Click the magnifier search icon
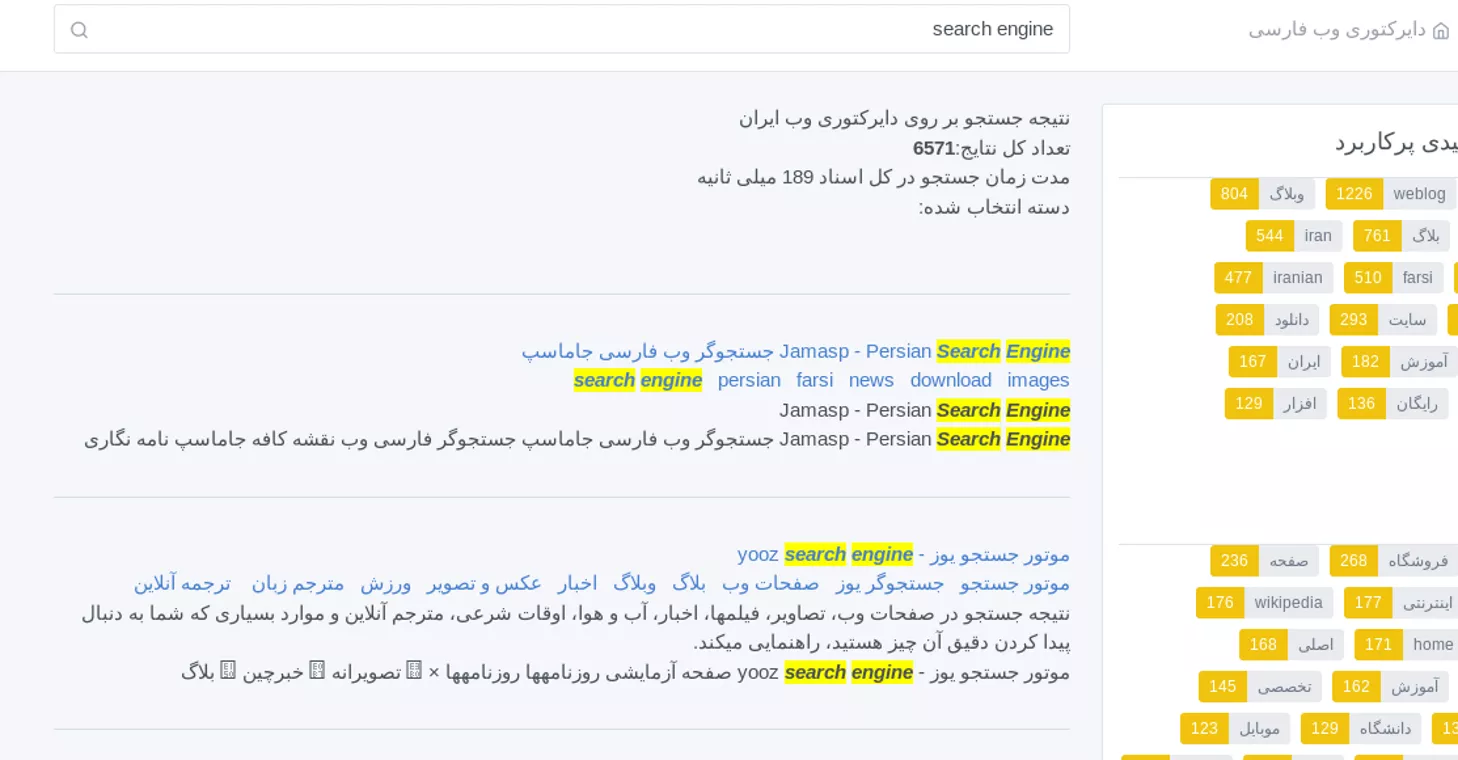This screenshot has width=1458, height=760. (x=79, y=30)
